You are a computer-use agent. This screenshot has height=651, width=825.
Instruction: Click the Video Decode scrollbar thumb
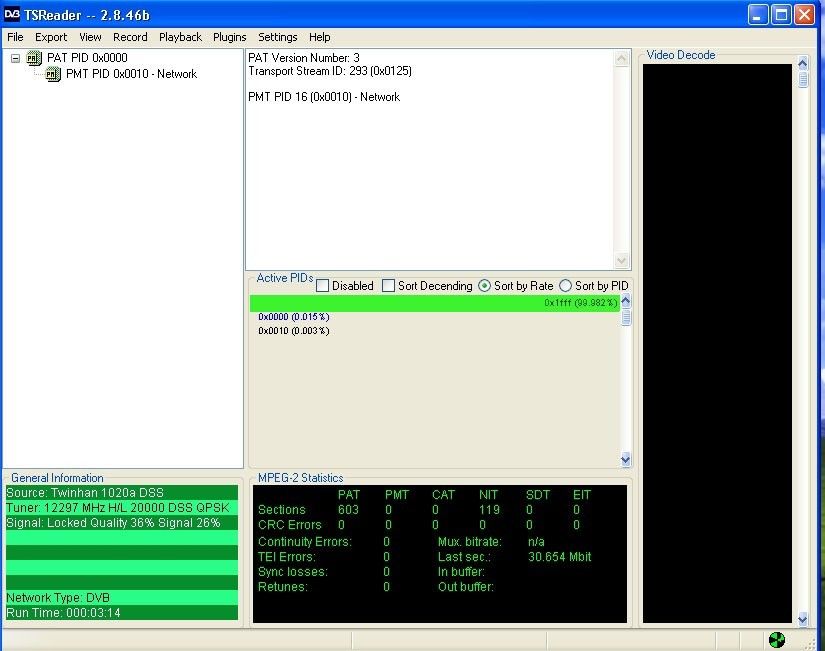802,79
